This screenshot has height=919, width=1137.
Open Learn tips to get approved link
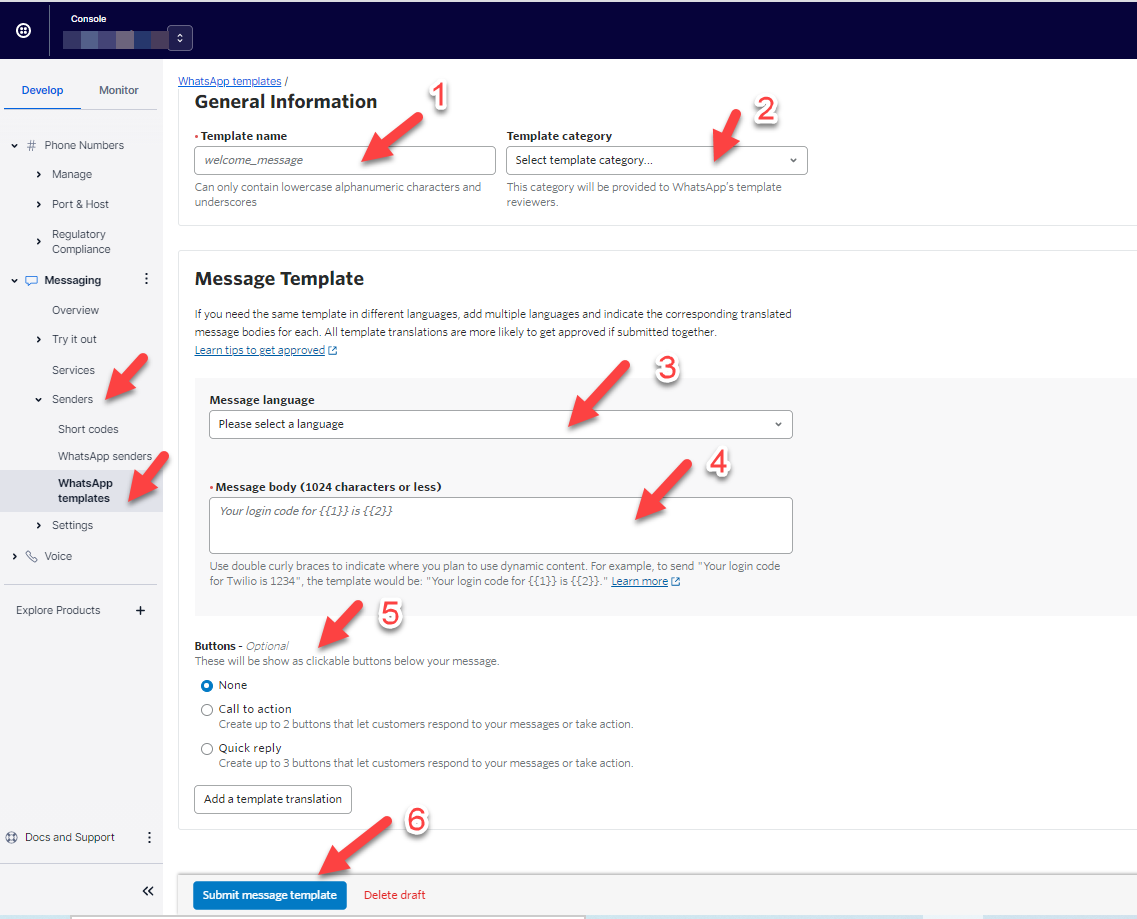[x=260, y=350]
